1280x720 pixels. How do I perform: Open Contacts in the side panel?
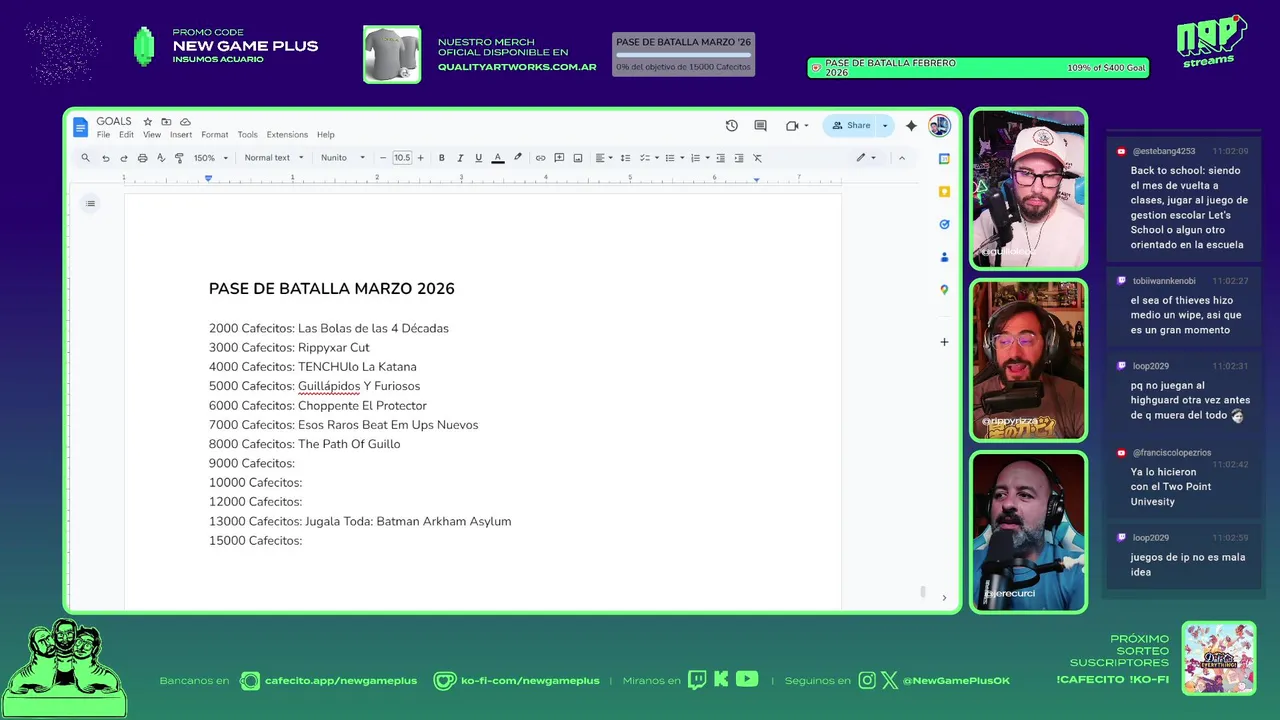click(944, 257)
